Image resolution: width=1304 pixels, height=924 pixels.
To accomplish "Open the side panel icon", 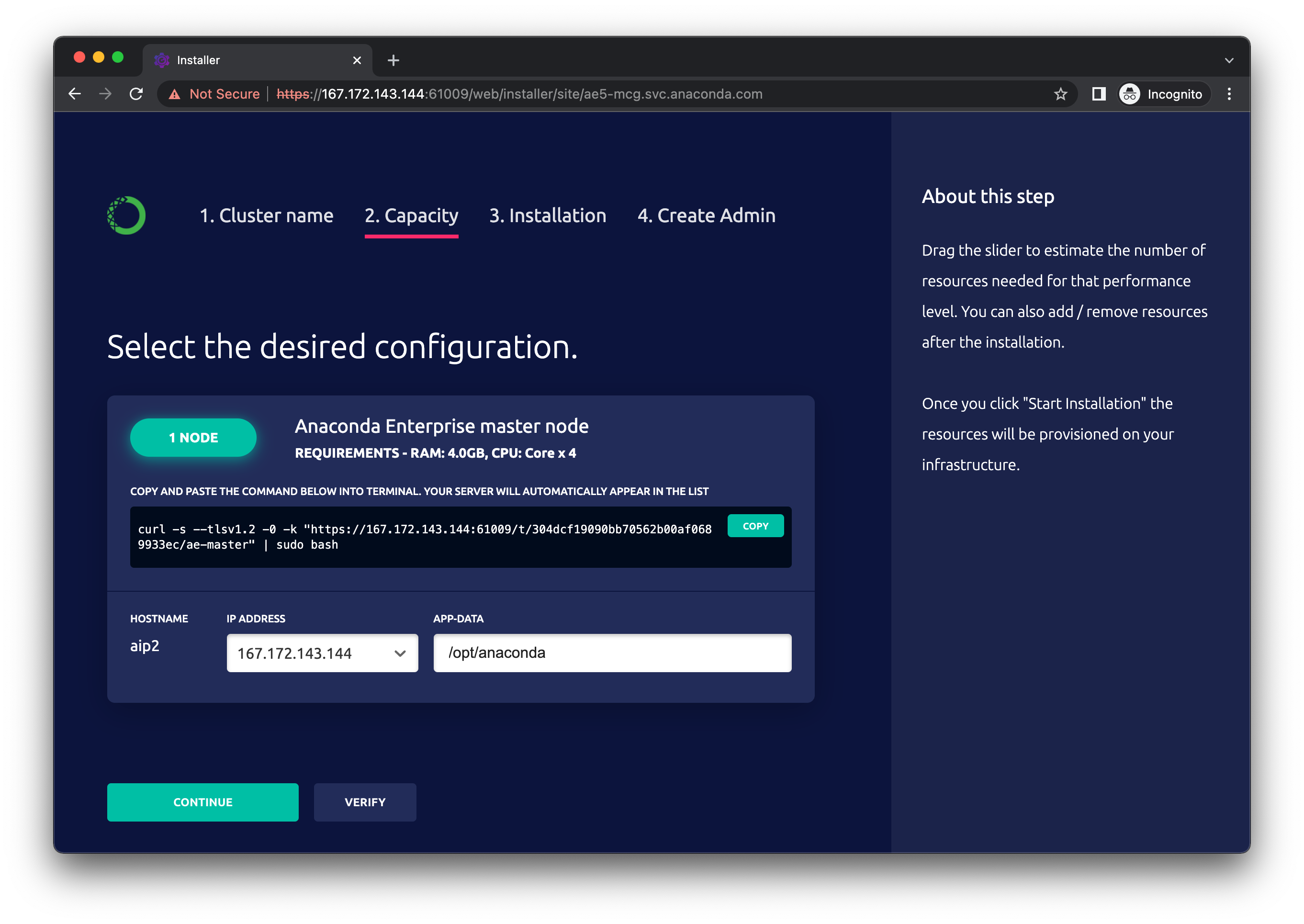I will tap(1099, 94).
